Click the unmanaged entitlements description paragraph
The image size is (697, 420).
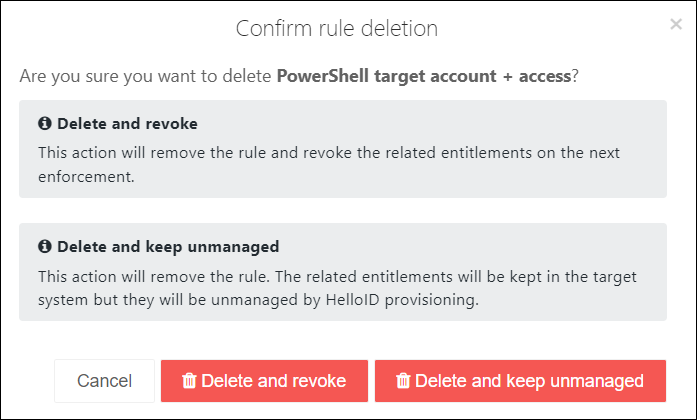click(x=337, y=288)
